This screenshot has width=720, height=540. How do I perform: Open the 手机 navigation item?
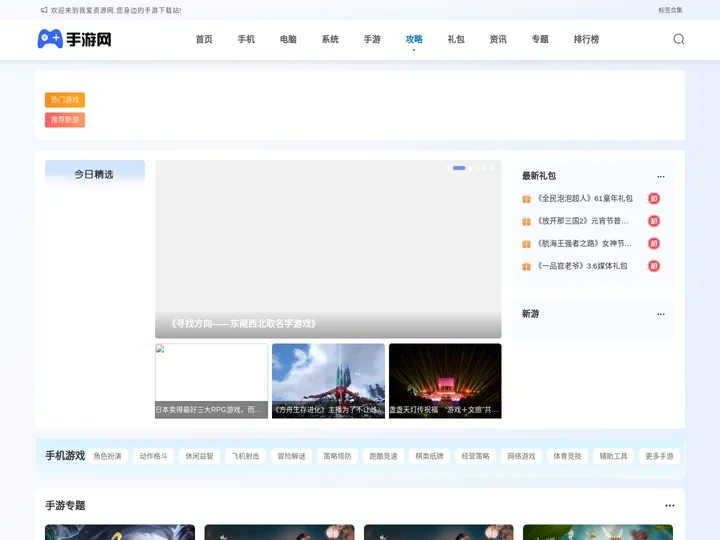pyautogui.click(x=246, y=39)
